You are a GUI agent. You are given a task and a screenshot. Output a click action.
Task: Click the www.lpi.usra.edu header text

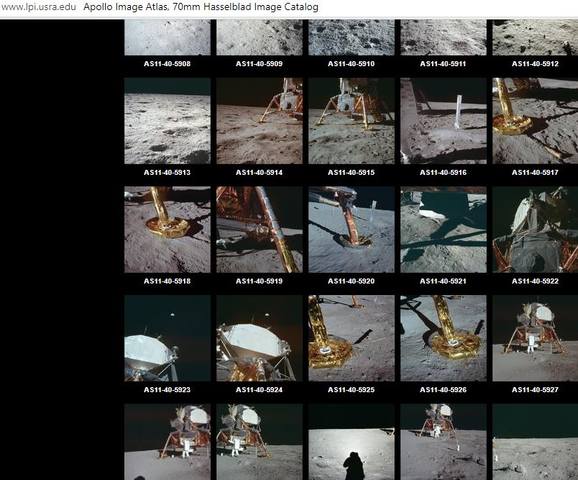click(38, 7)
